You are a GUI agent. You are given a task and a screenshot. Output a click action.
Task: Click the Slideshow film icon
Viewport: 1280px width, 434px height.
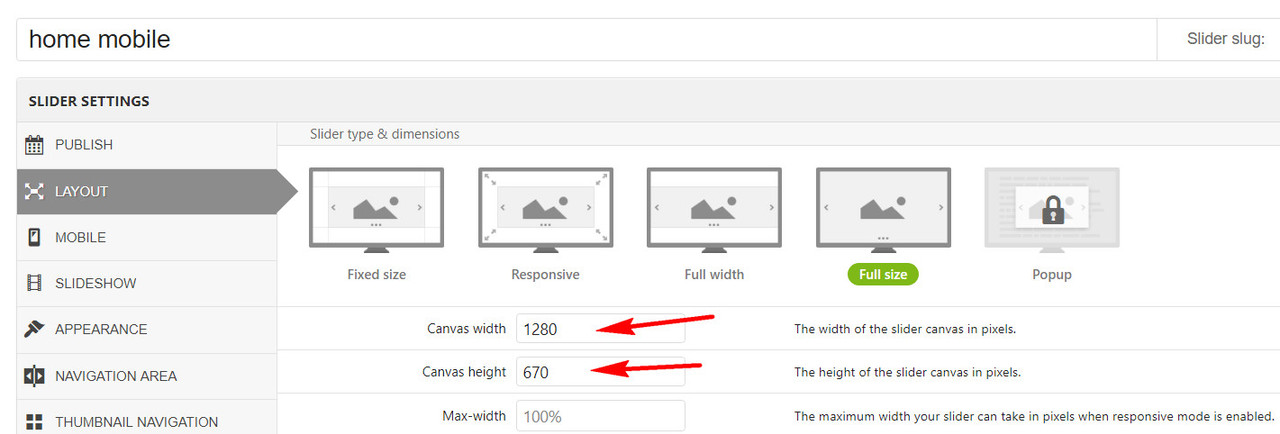[34, 283]
